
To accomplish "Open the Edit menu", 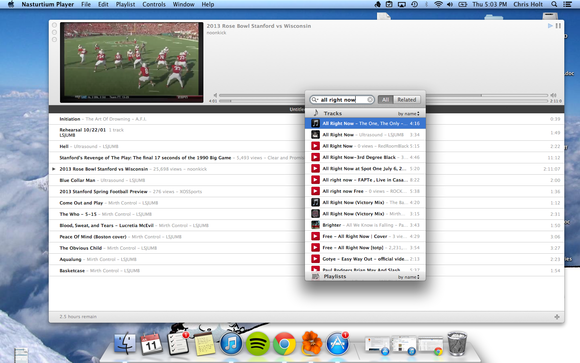I will coord(103,4).
